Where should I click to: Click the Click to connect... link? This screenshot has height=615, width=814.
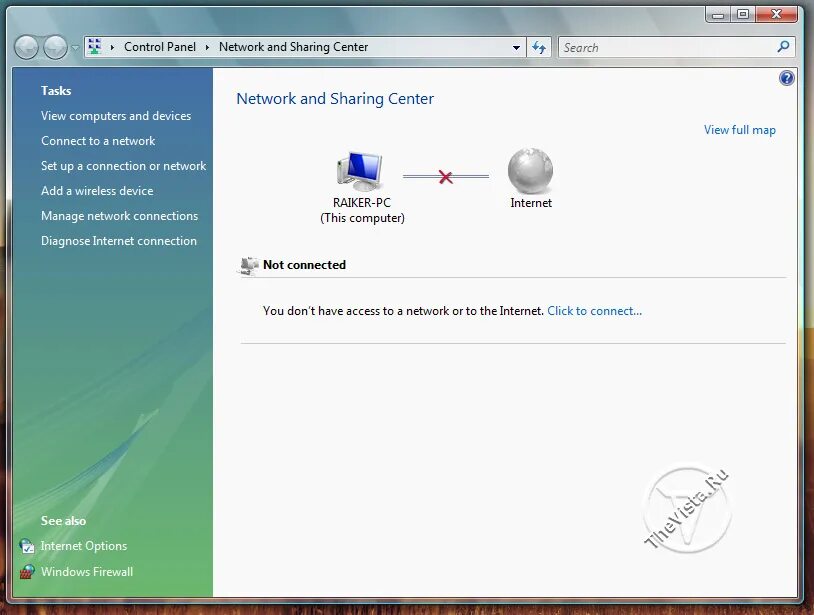(x=594, y=311)
